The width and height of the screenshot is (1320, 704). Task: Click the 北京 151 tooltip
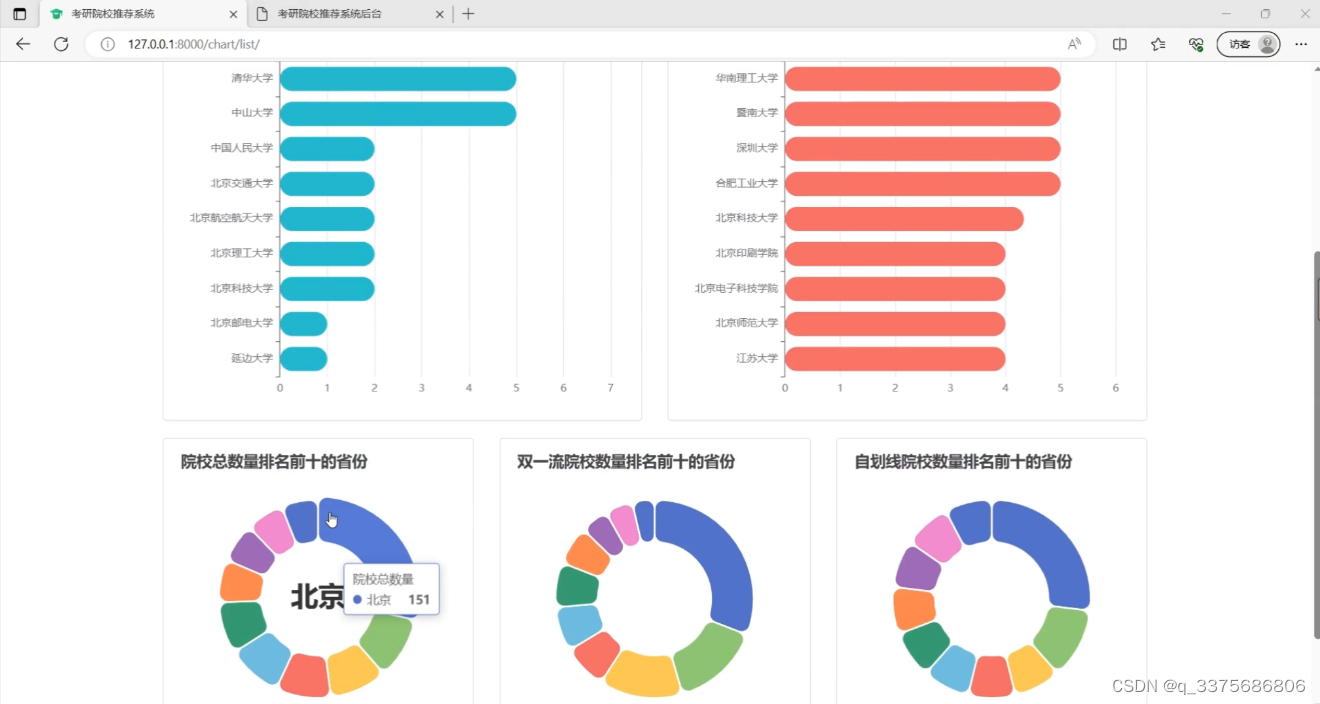(x=391, y=589)
